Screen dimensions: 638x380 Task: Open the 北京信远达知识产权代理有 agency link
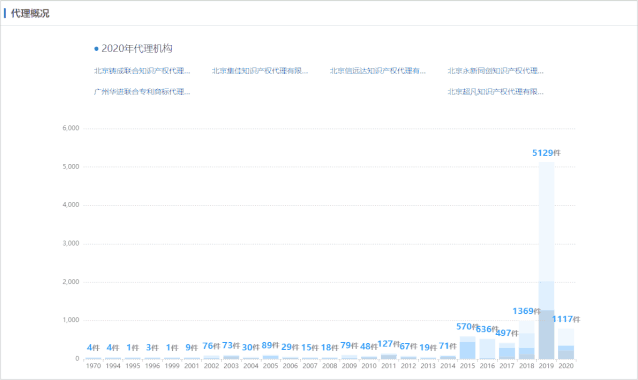(378, 71)
